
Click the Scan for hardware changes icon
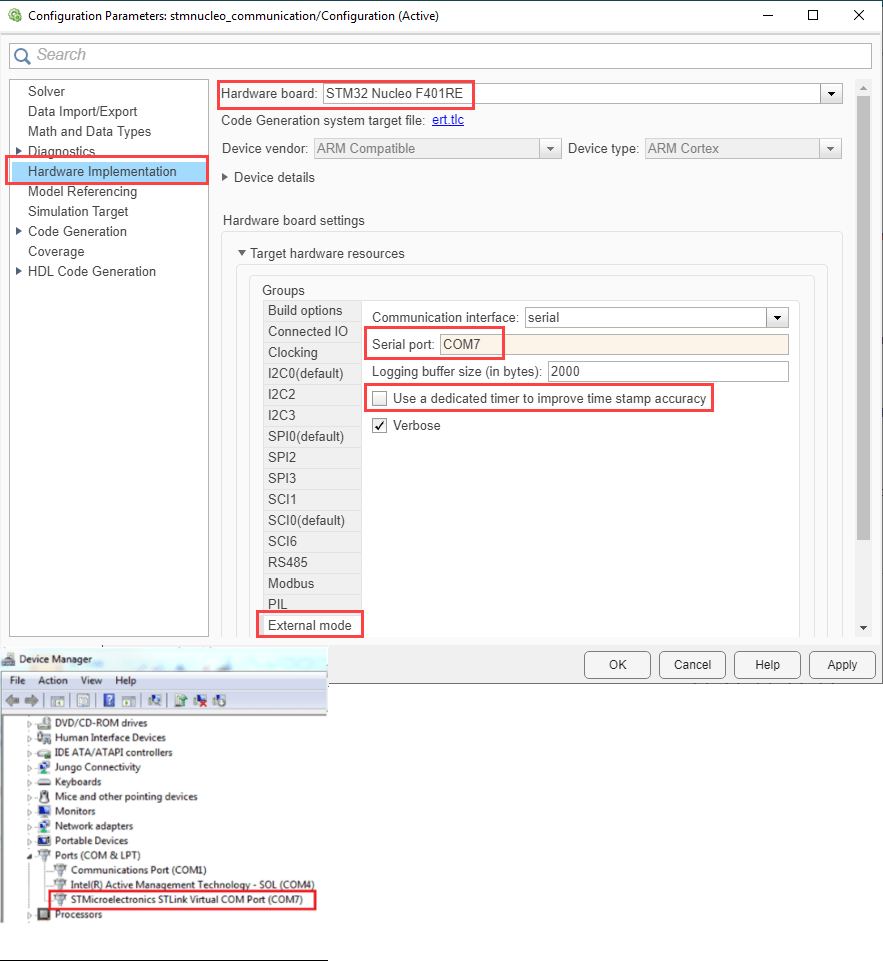(x=155, y=700)
